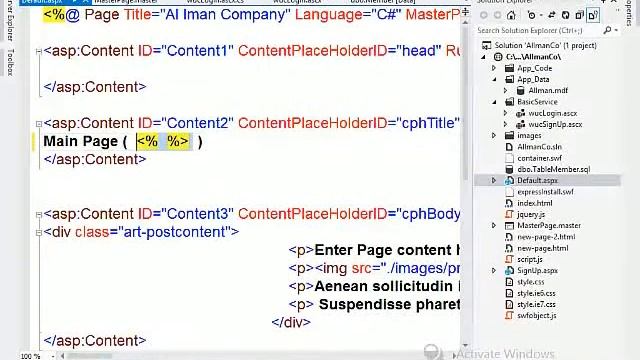The height and width of the screenshot is (360, 640).
Task: Select style.ie6.css in Solution Explorer
Action: (x=536, y=293)
